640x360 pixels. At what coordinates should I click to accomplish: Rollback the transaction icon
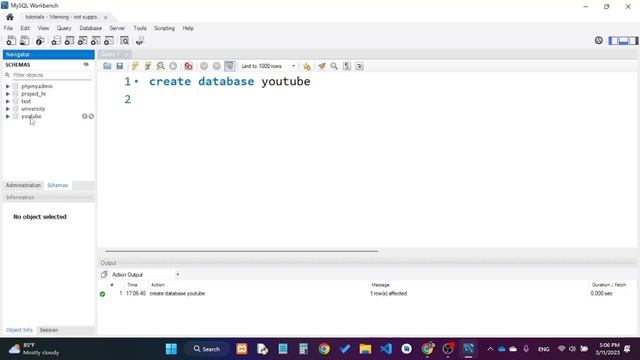point(217,66)
